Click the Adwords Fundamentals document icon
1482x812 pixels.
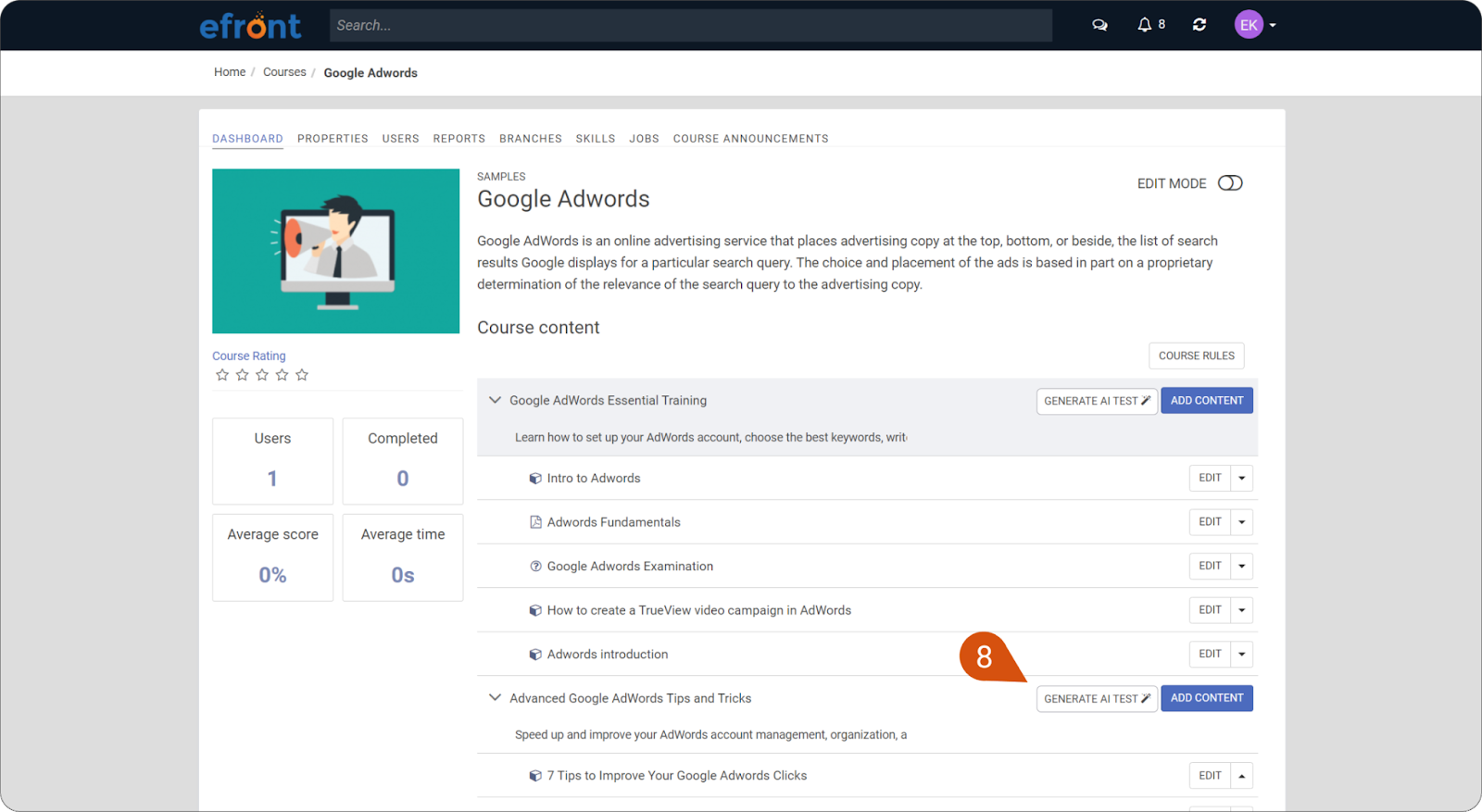pos(535,522)
